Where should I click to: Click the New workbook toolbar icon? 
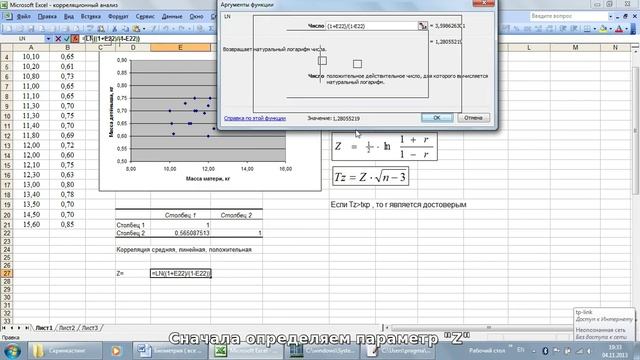[9, 29]
